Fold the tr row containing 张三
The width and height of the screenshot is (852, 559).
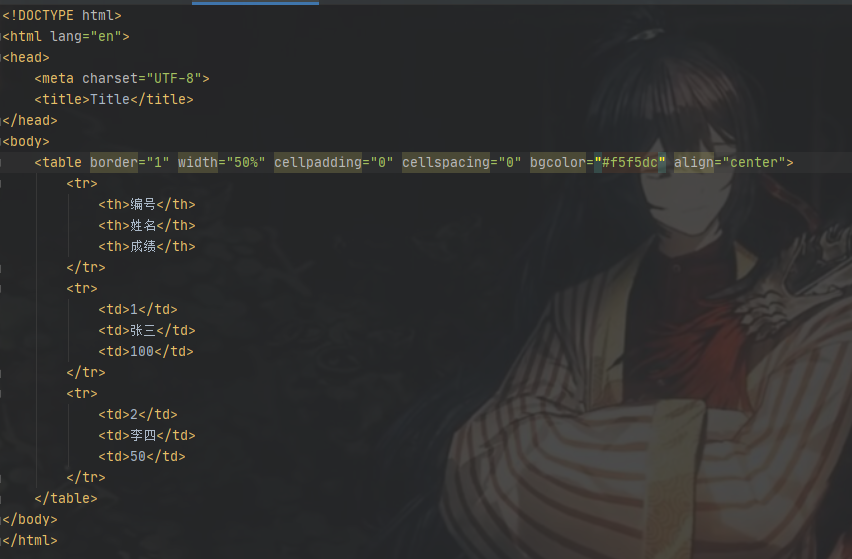pos(1,288)
